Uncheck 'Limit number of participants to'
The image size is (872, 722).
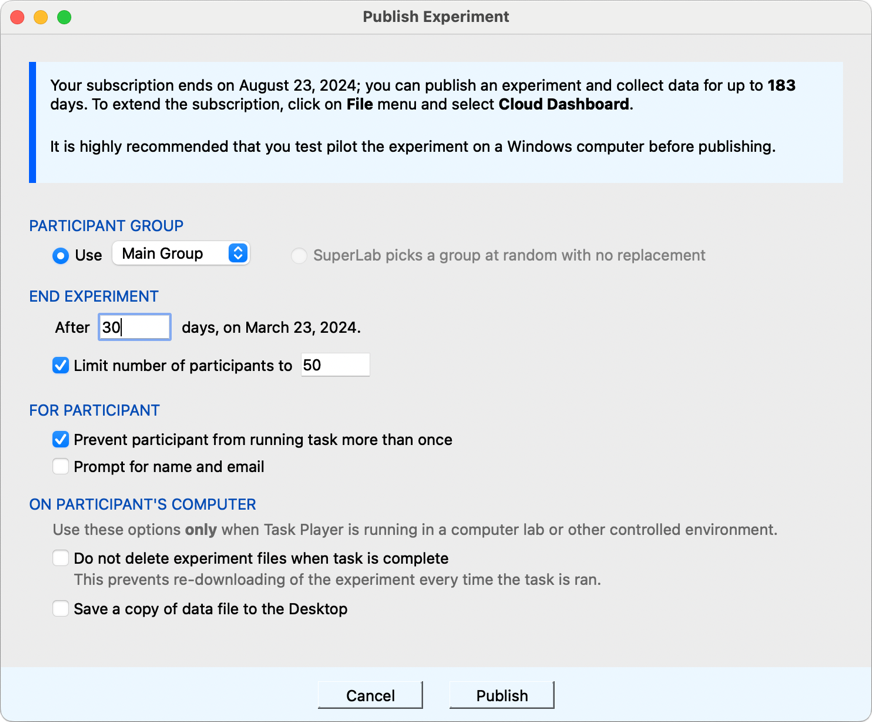click(61, 366)
